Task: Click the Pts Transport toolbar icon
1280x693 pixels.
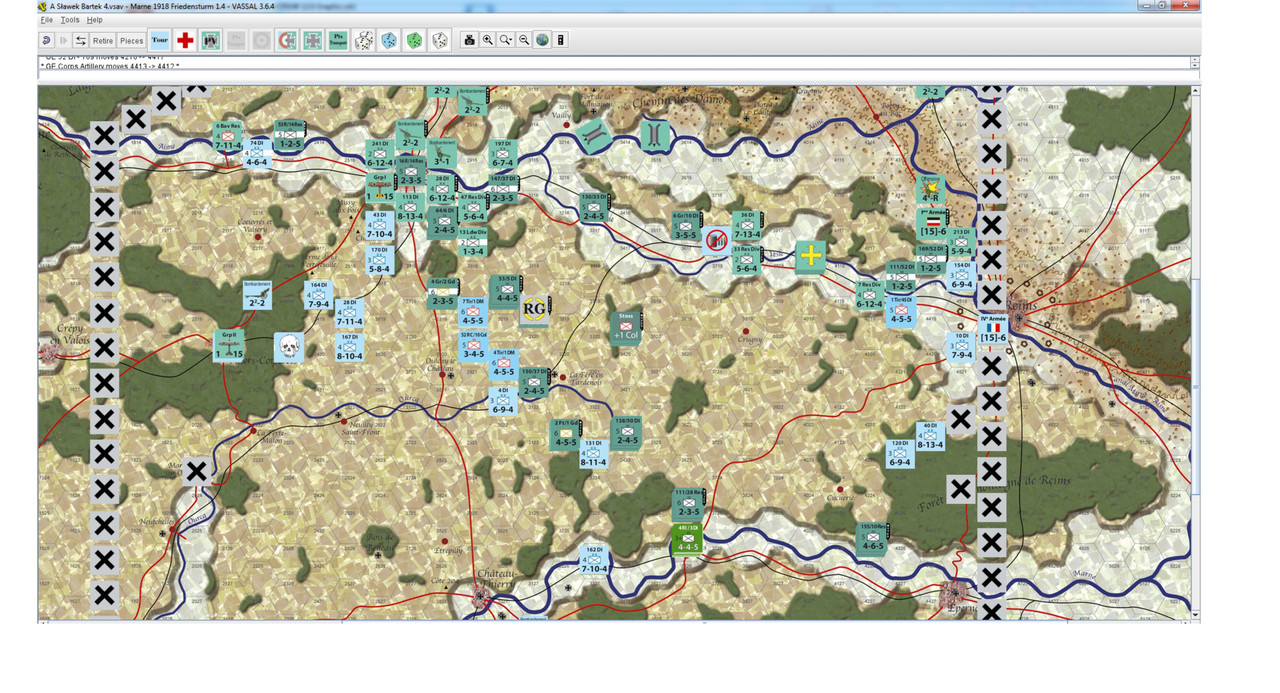Action: pyautogui.click(x=338, y=41)
